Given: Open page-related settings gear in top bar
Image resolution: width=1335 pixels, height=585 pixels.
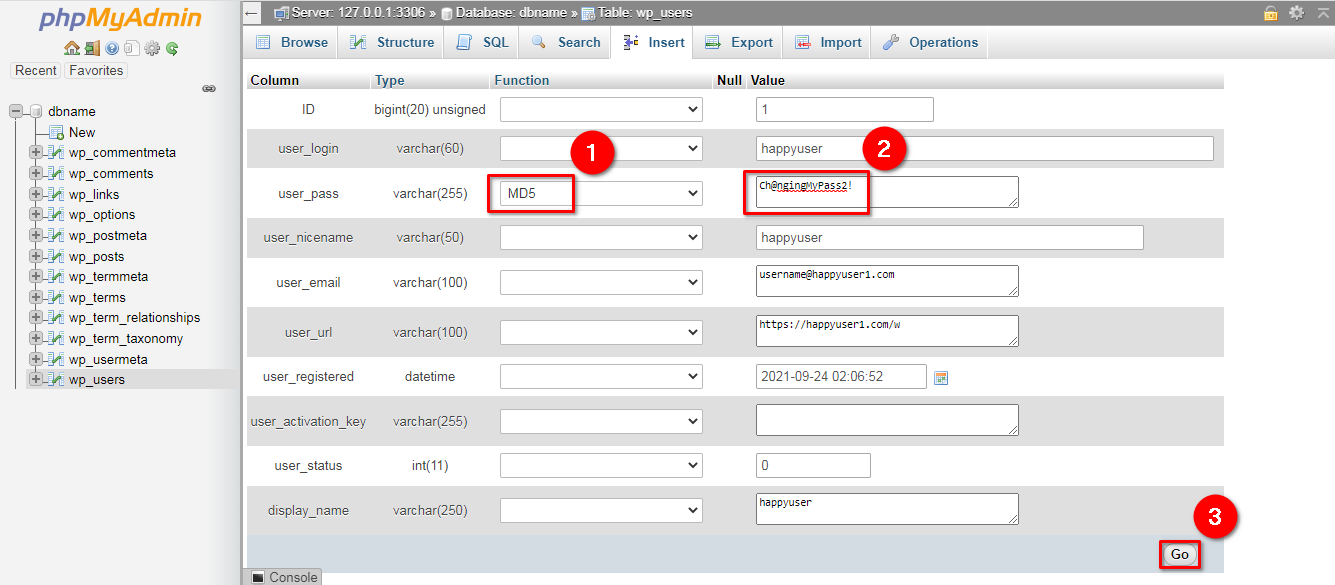Looking at the screenshot, I should tap(1296, 13).
